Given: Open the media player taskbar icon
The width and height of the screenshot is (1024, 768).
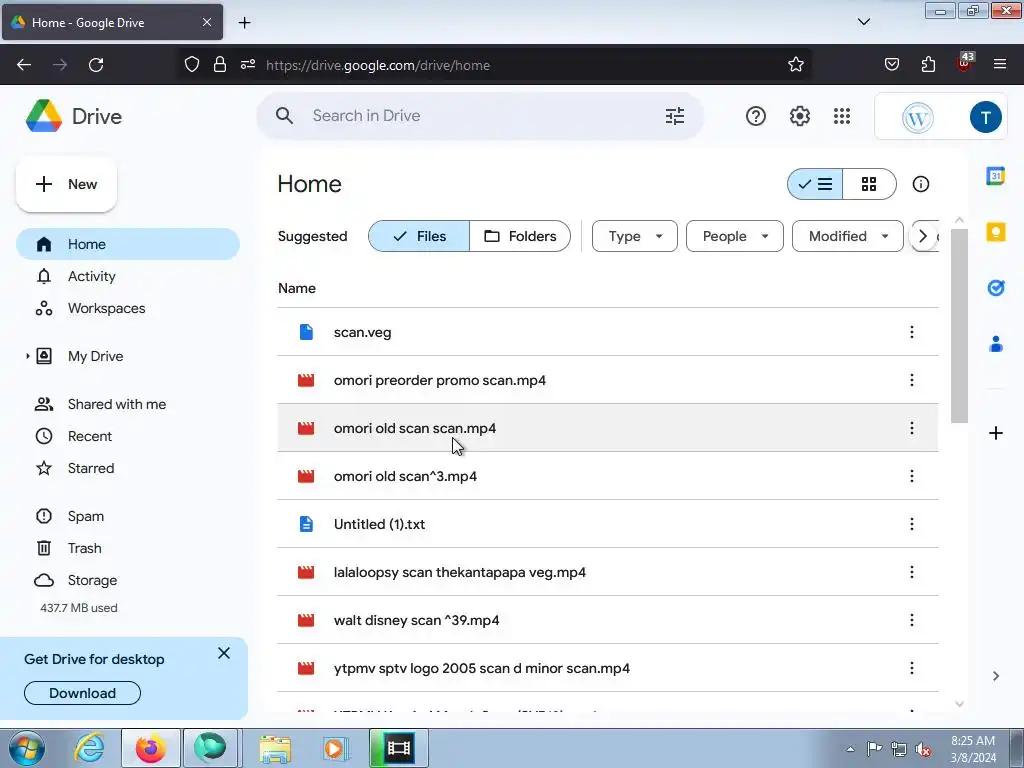Looking at the screenshot, I should coord(335,748).
